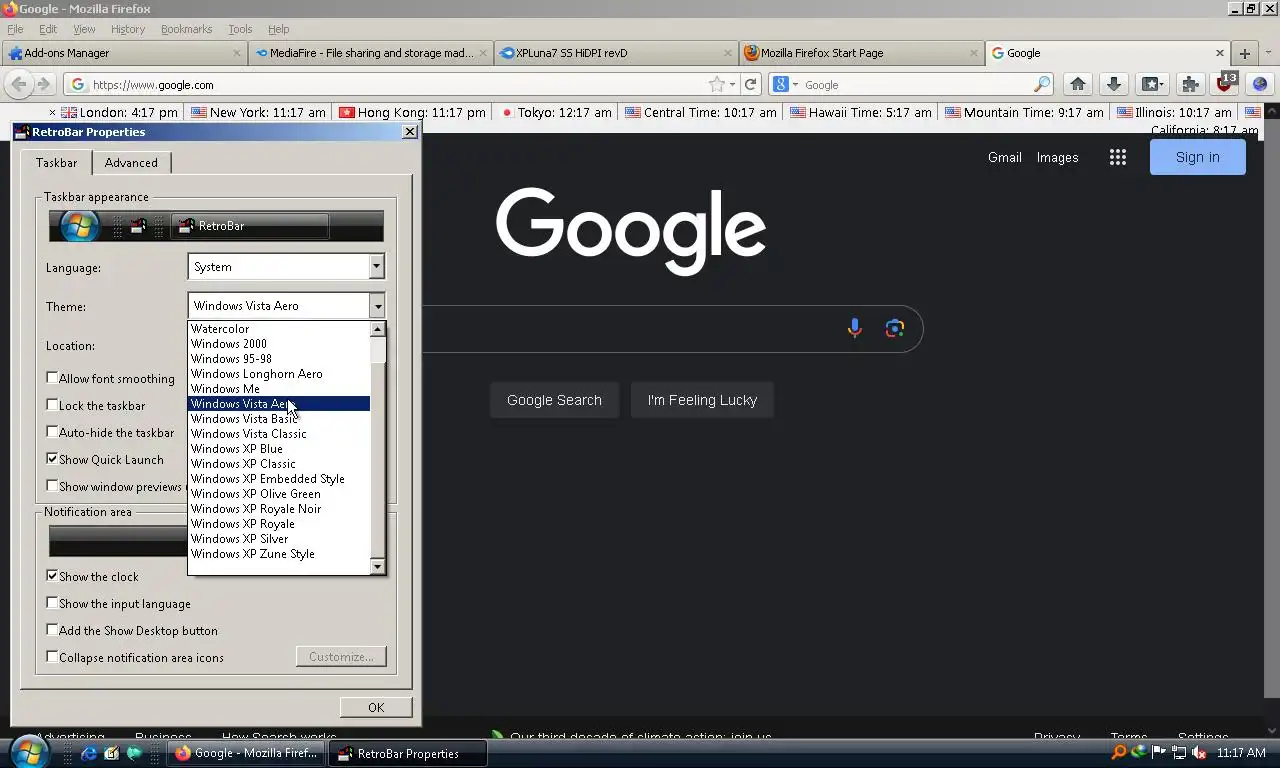Open search engine selector arrow beside Google icon
The height and width of the screenshot is (768, 1280).
(x=796, y=85)
